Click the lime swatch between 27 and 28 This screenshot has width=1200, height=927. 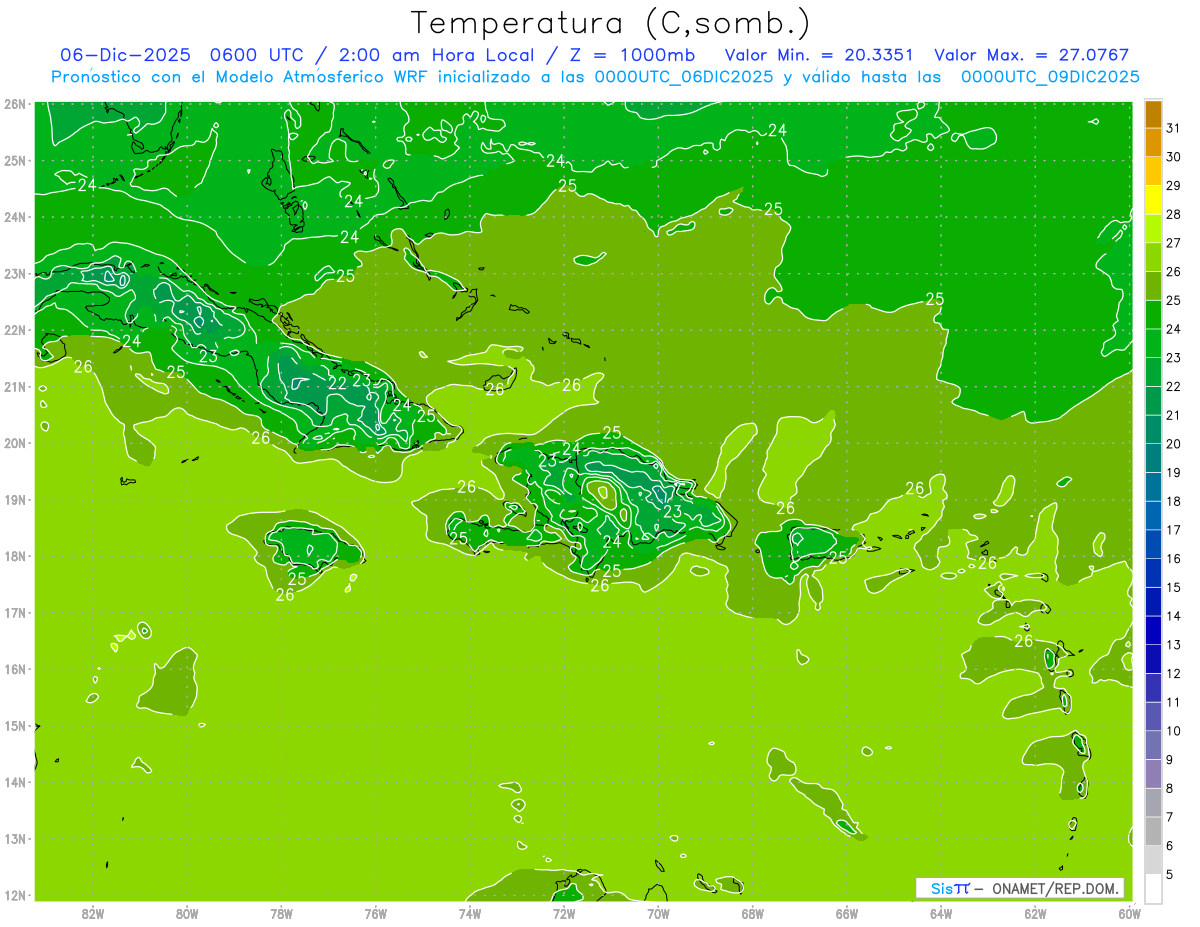click(1153, 229)
